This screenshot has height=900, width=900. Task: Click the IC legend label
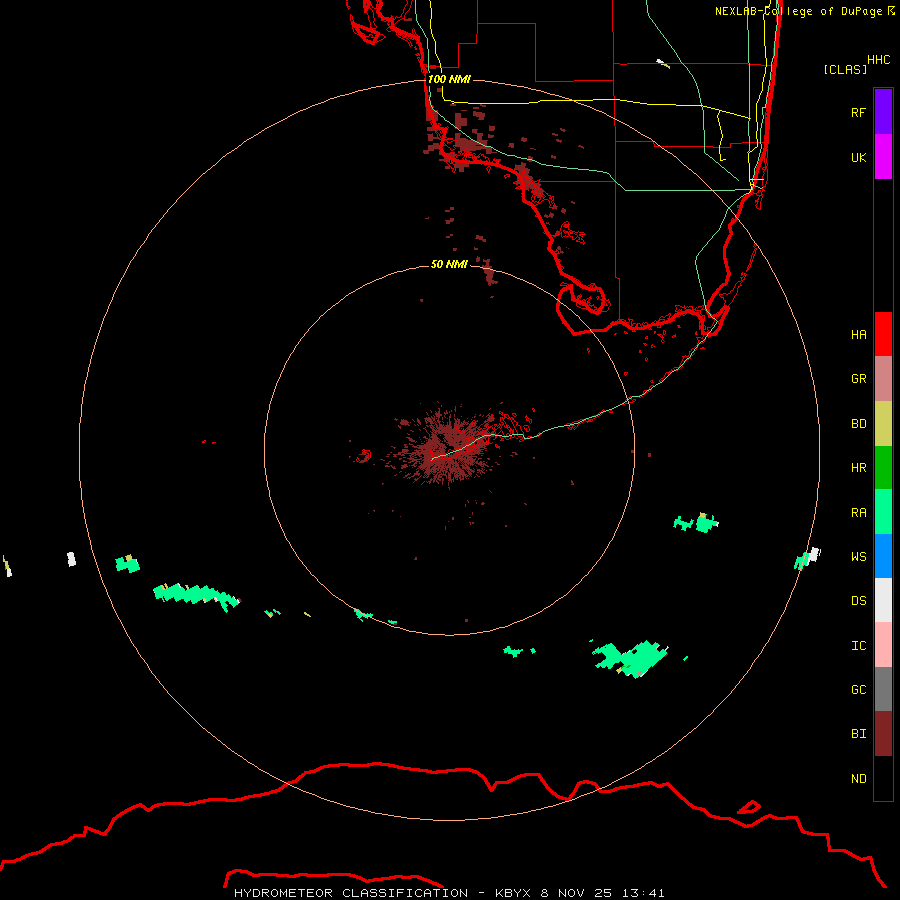(858, 645)
